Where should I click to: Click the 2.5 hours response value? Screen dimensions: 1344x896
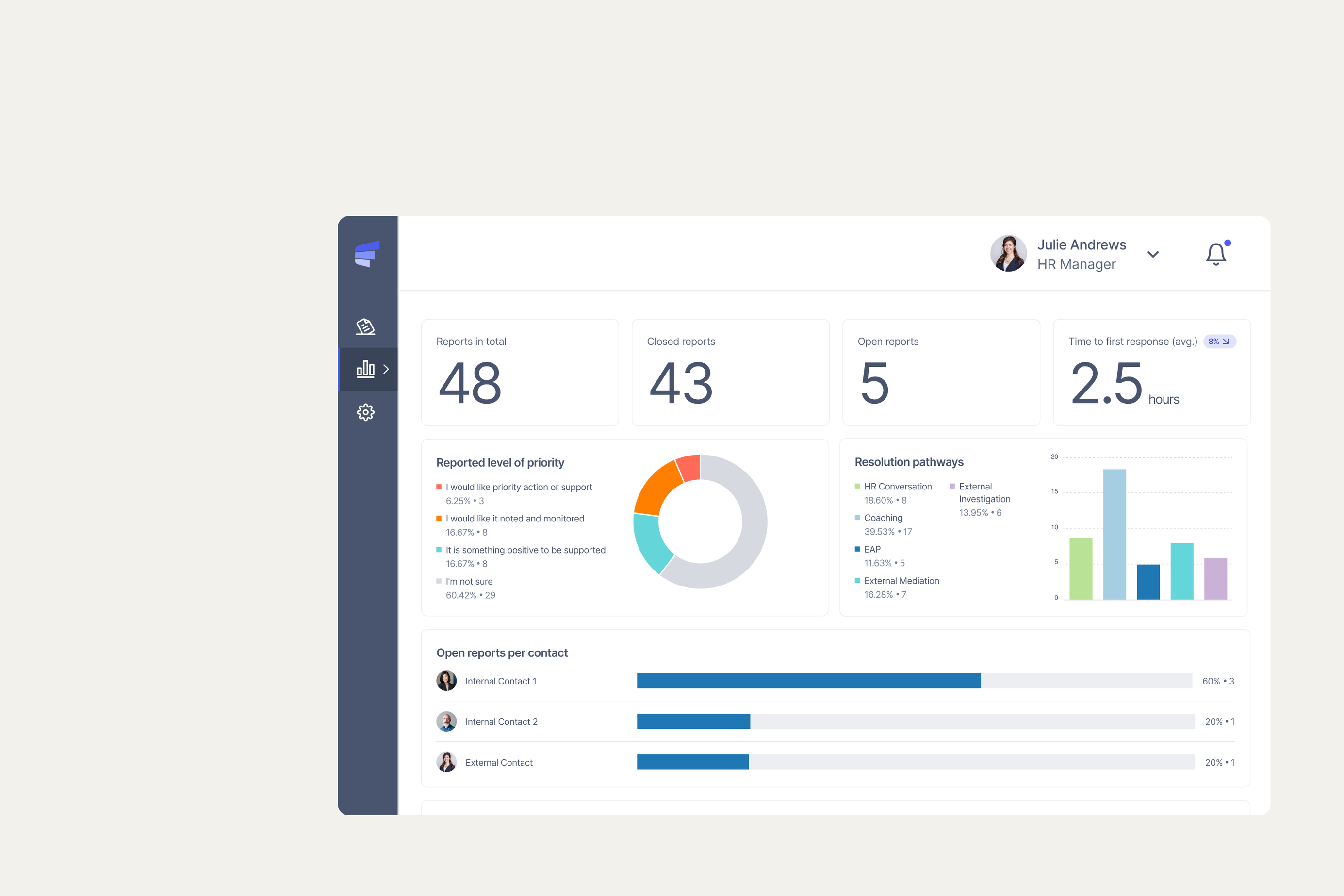click(x=1125, y=383)
